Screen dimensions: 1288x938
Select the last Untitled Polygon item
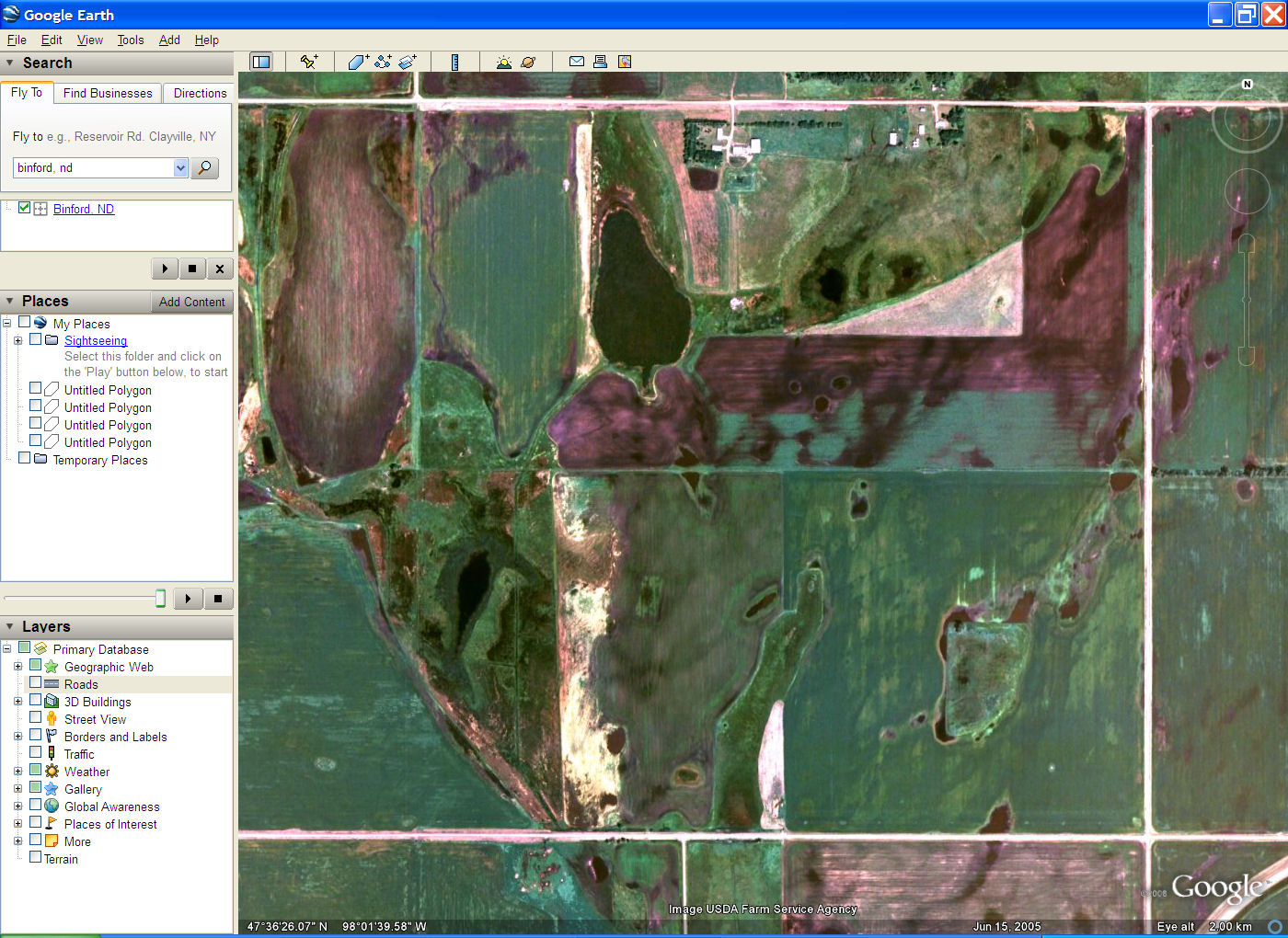pos(108,442)
